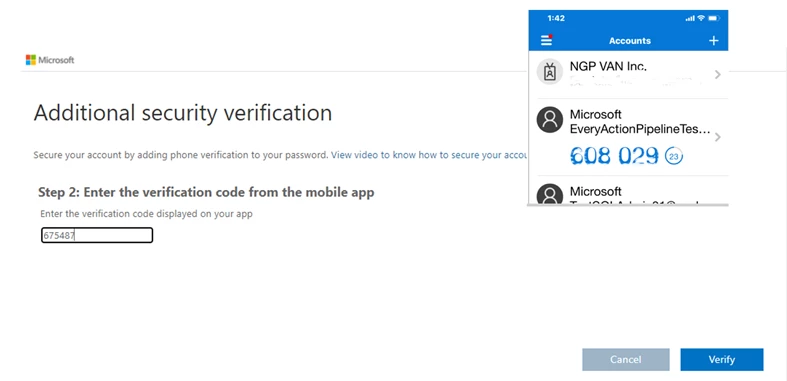Tap the 608 029 code
Viewport: 787px width, 381px height.
[614, 157]
